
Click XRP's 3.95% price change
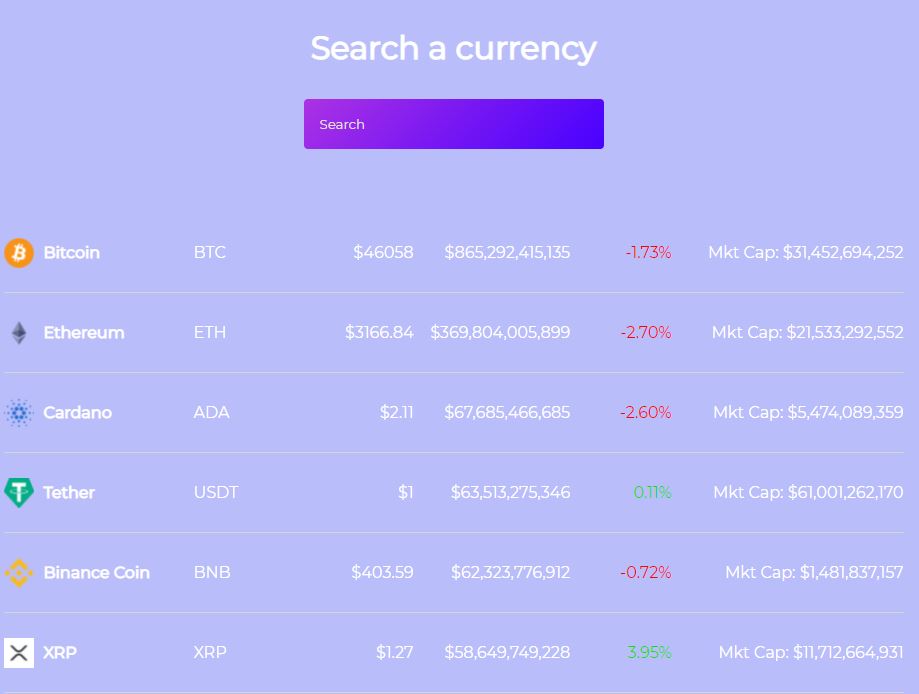649,652
